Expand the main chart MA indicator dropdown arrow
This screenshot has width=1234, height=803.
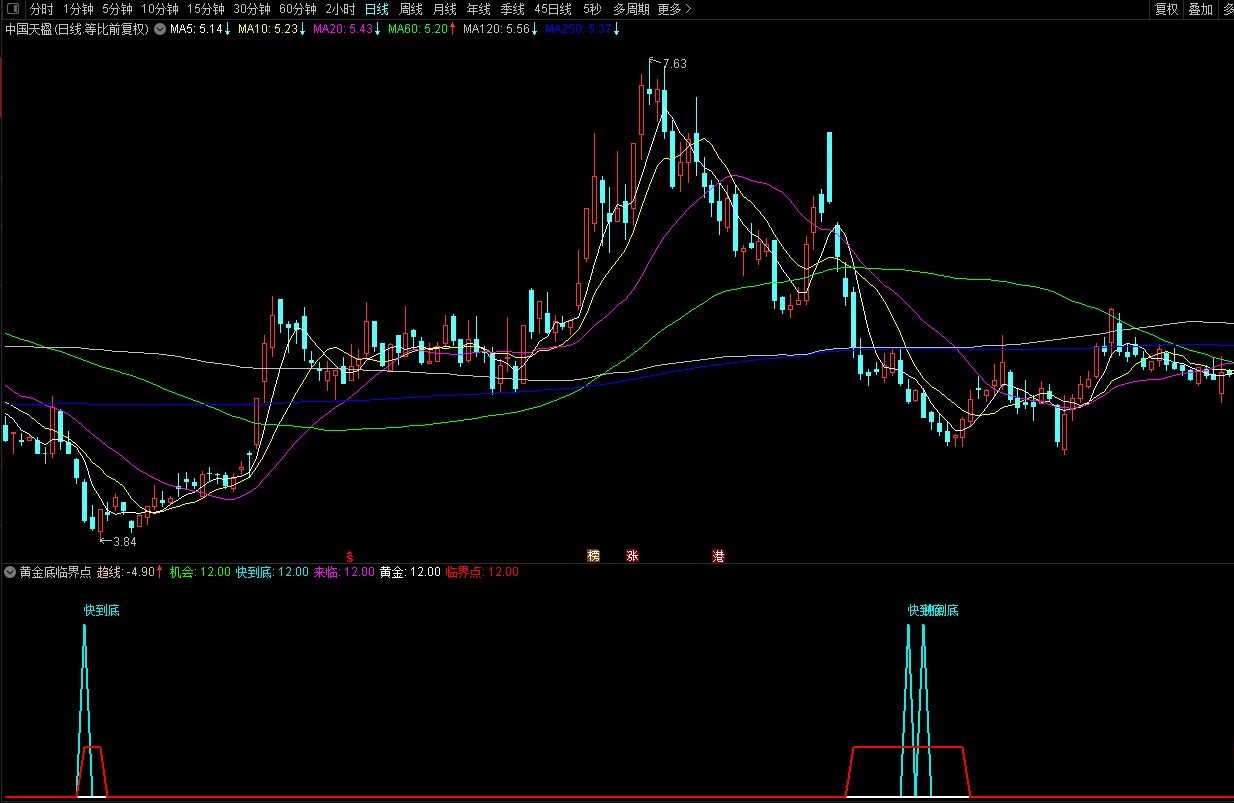pyautogui.click(x=159, y=29)
